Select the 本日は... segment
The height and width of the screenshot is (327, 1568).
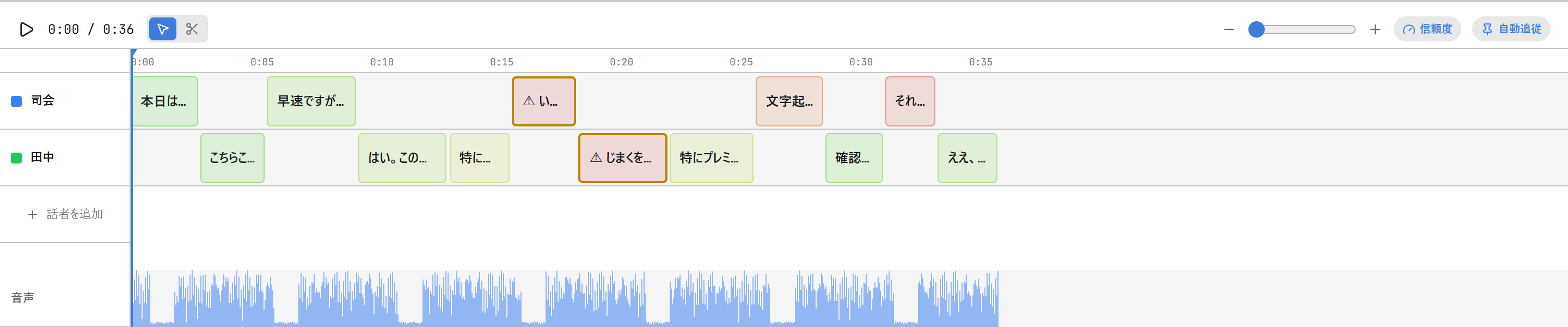[165, 101]
